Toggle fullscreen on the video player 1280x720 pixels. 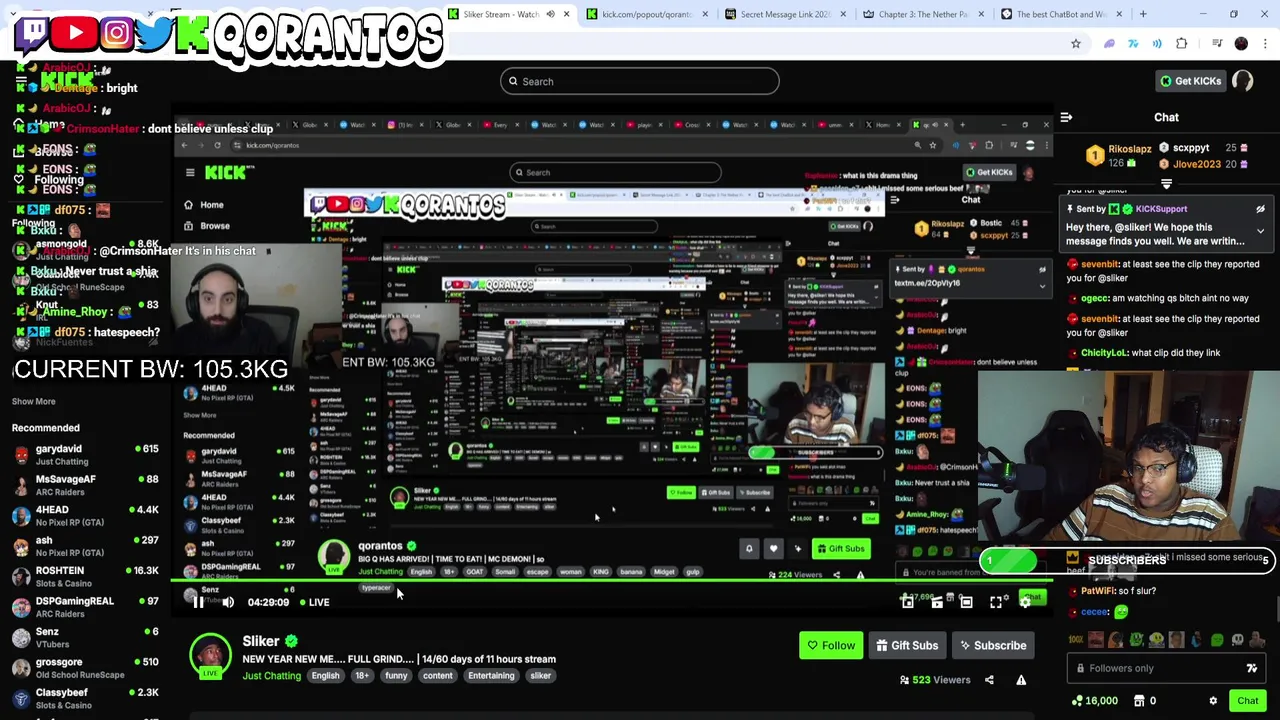pos(996,602)
